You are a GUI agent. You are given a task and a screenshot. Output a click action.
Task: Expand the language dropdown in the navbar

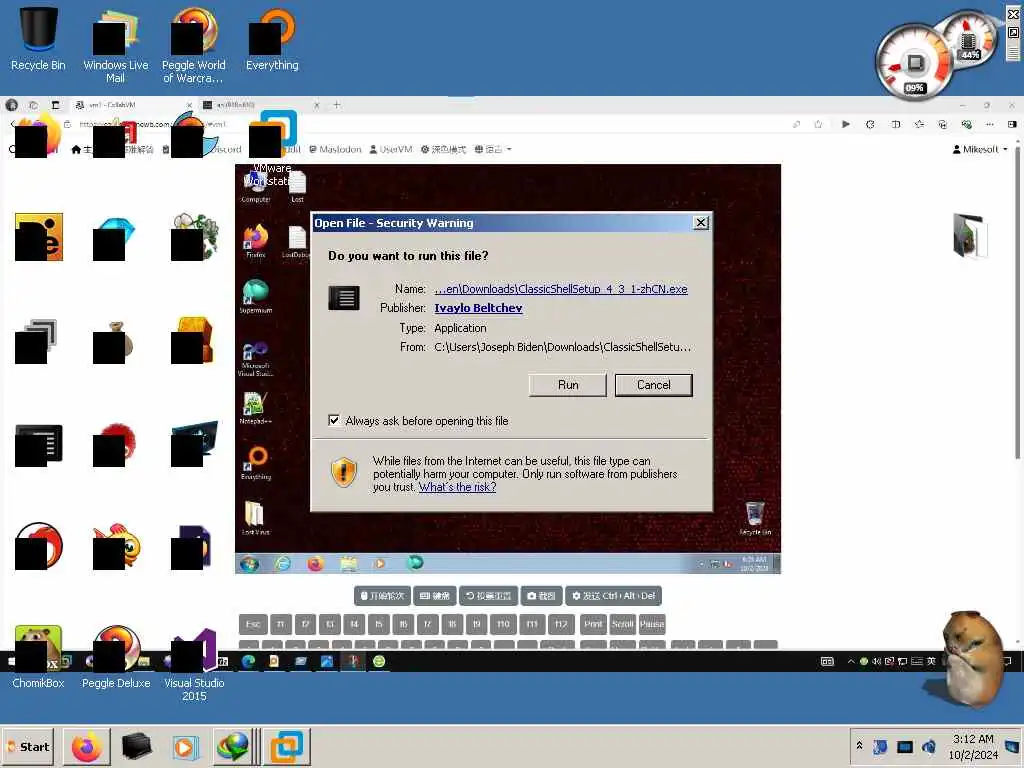[492, 149]
